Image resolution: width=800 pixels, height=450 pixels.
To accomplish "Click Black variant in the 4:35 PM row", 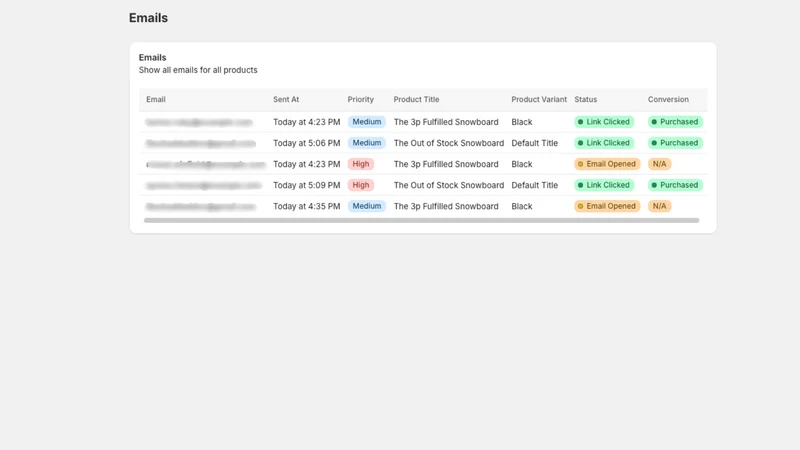I will [521, 206].
